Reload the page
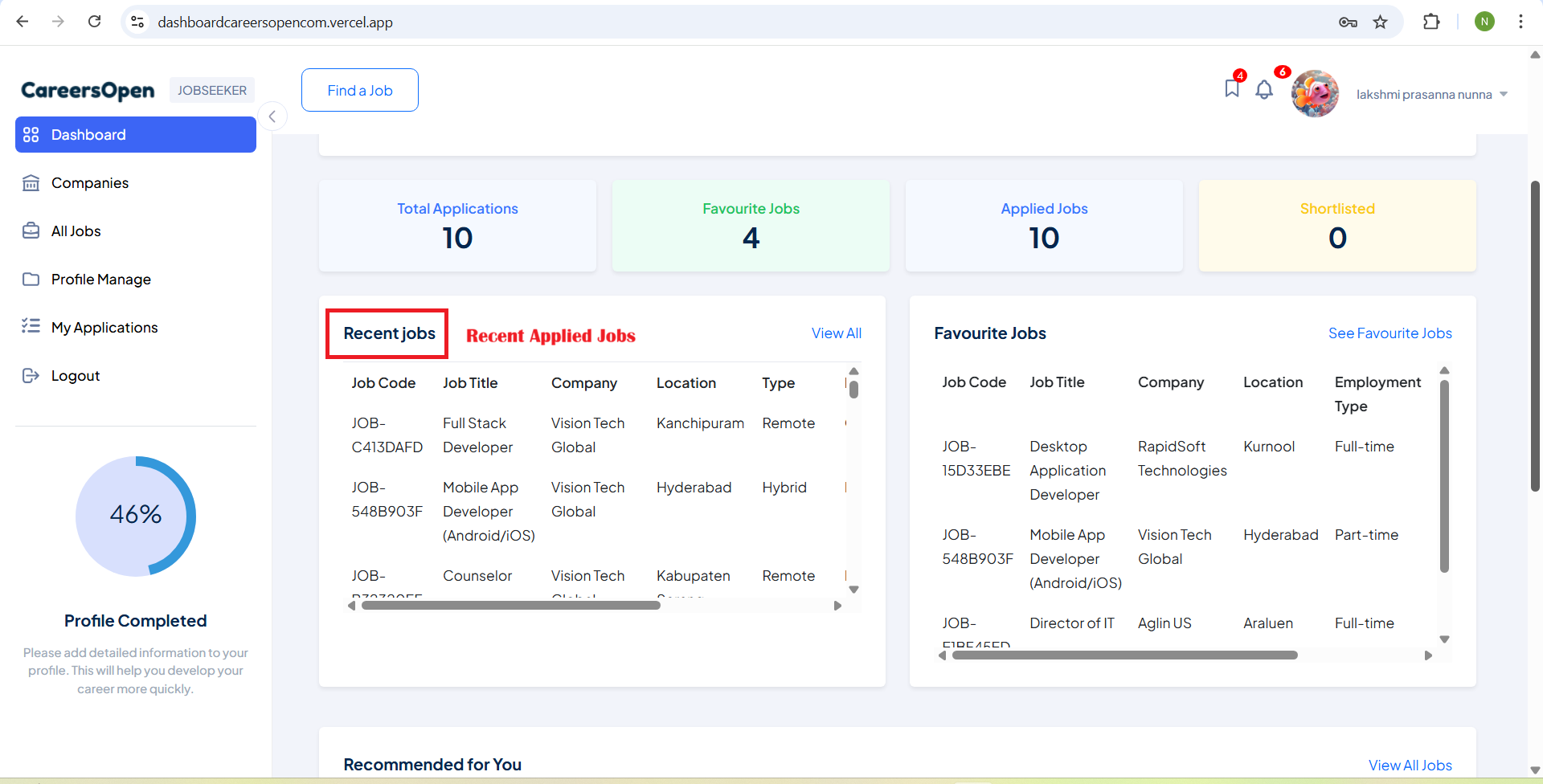Image resolution: width=1543 pixels, height=784 pixels. [x=94, y=22]
